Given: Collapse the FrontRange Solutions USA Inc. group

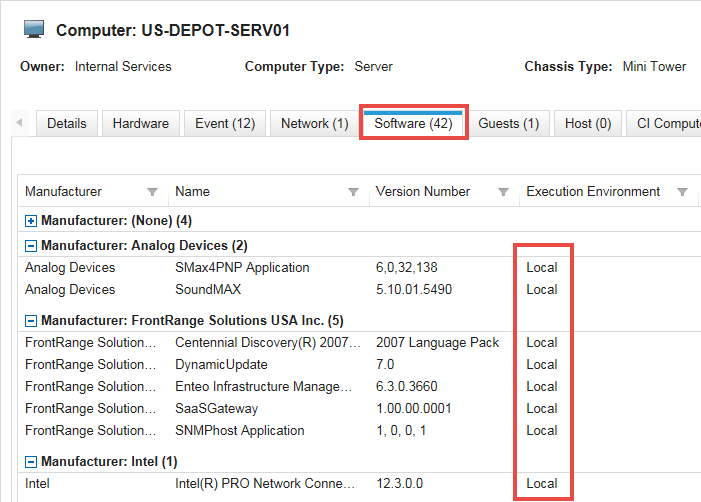Looking at the screenshot, I should pyautogui.click(x=30, y=321).
